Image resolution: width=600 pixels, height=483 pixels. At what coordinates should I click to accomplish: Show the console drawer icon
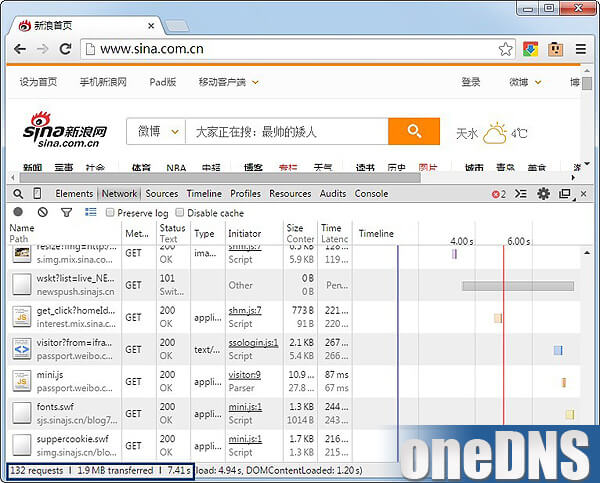[520, 194]
